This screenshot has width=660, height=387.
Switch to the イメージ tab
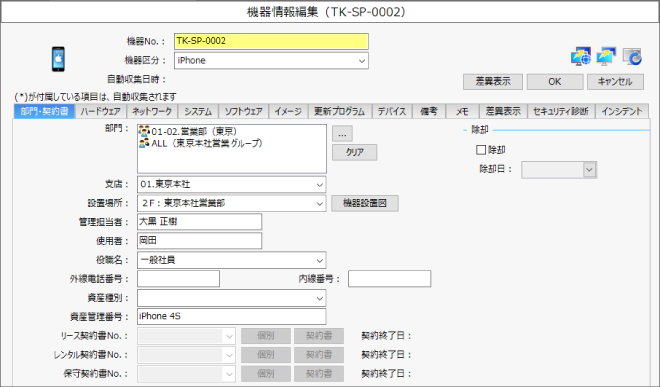pyautogui.click(x=288, y=111)
